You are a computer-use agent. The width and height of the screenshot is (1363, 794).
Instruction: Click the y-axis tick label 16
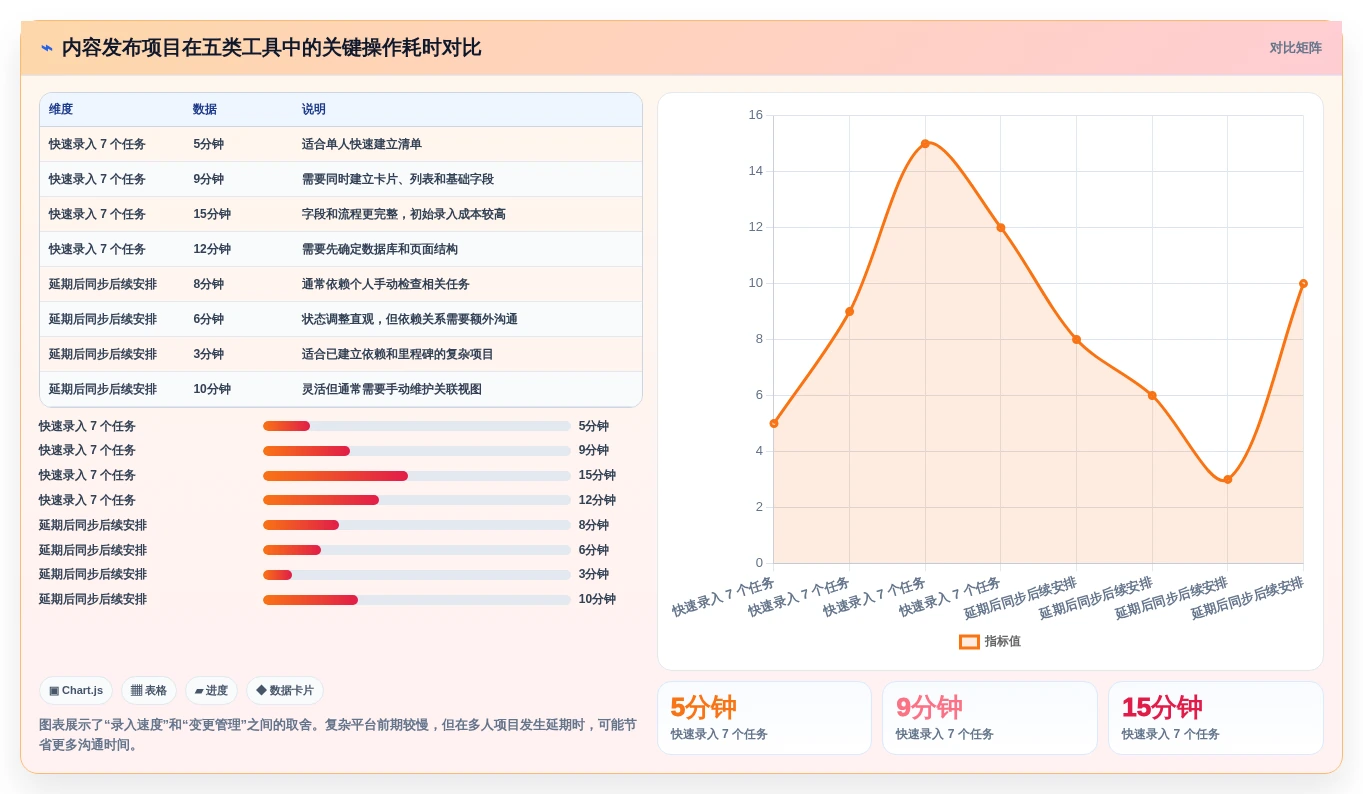(x=756, y=115)
